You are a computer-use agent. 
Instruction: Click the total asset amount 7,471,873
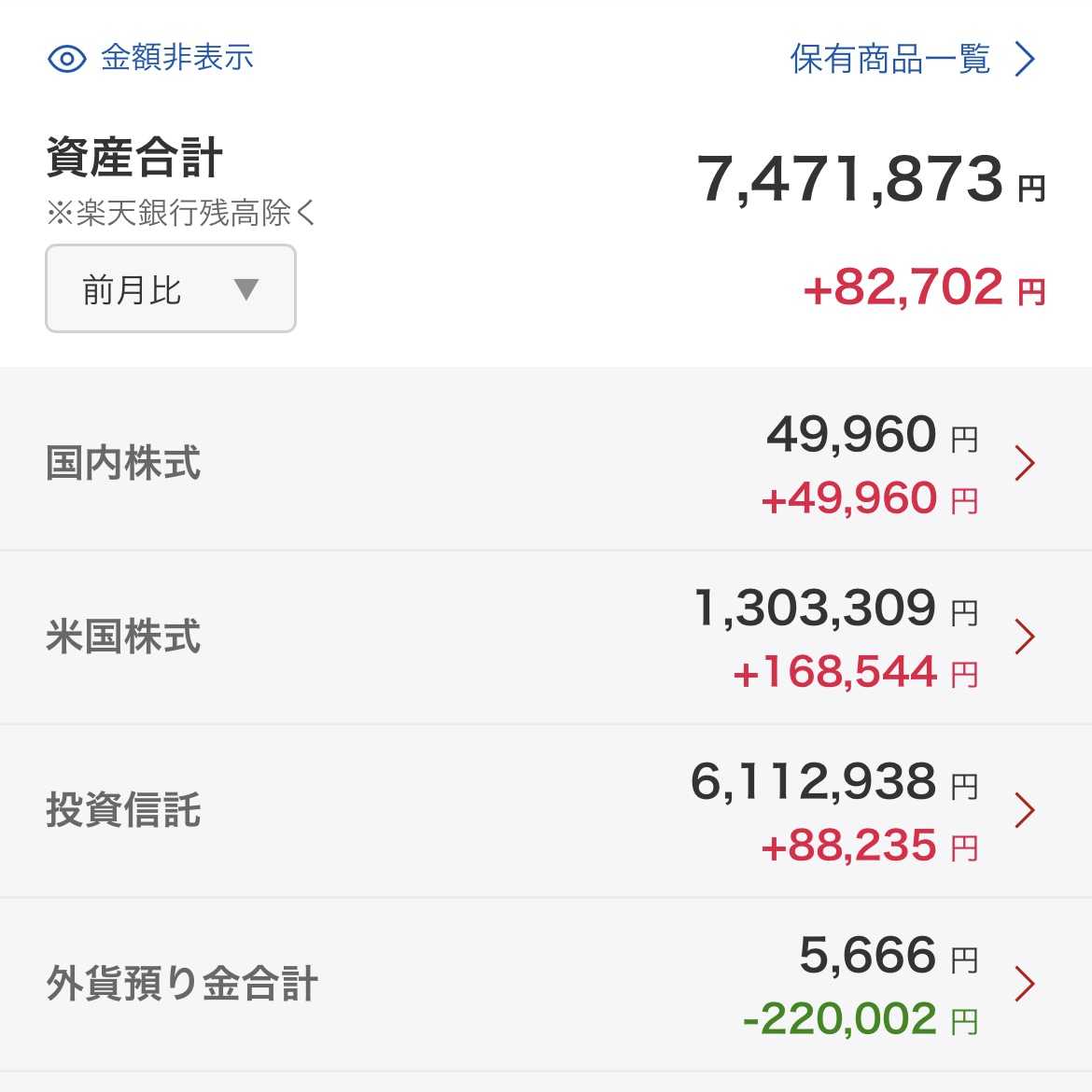(x=849, y=179)
